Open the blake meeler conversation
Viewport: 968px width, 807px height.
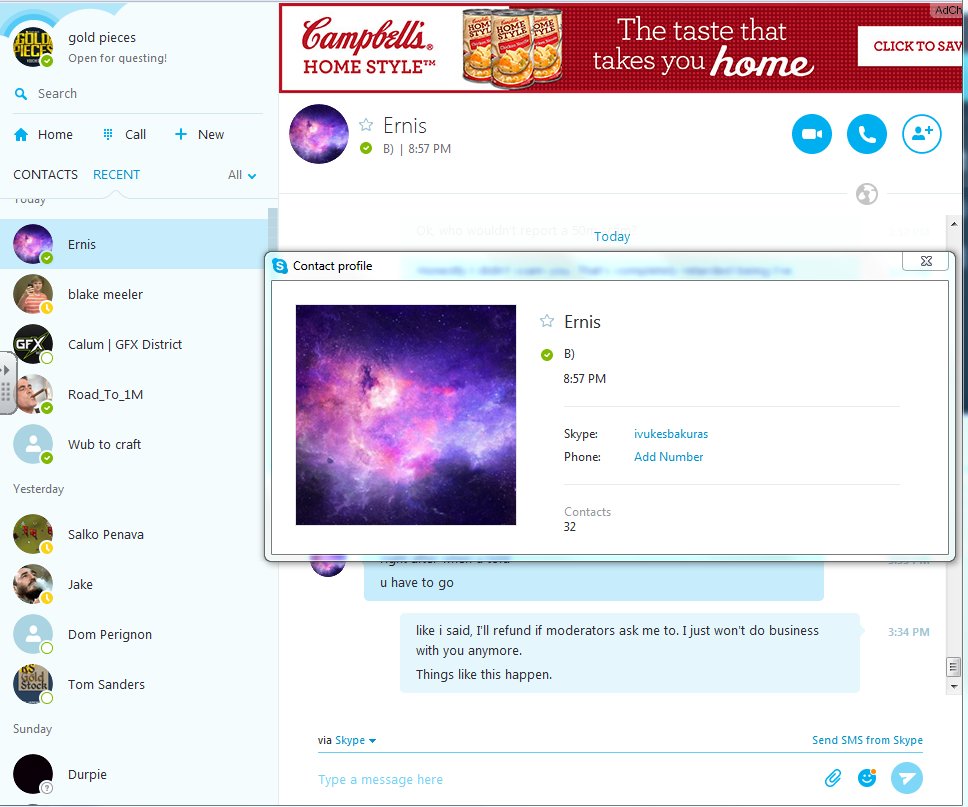click(135, 295)
